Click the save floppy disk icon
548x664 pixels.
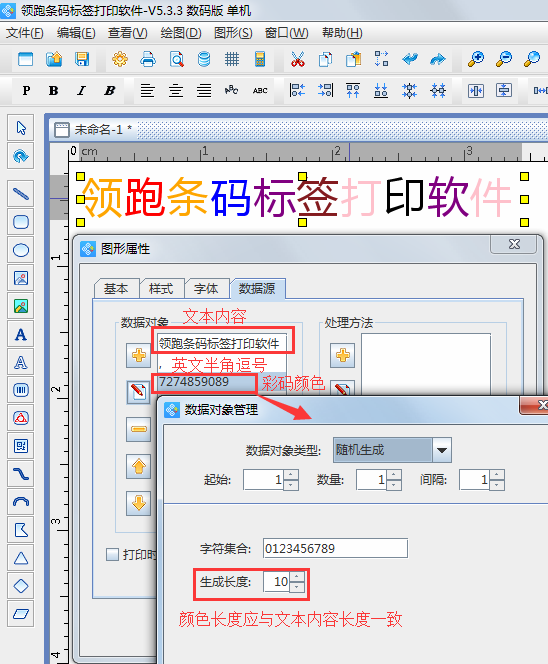(x=82, y=59)
